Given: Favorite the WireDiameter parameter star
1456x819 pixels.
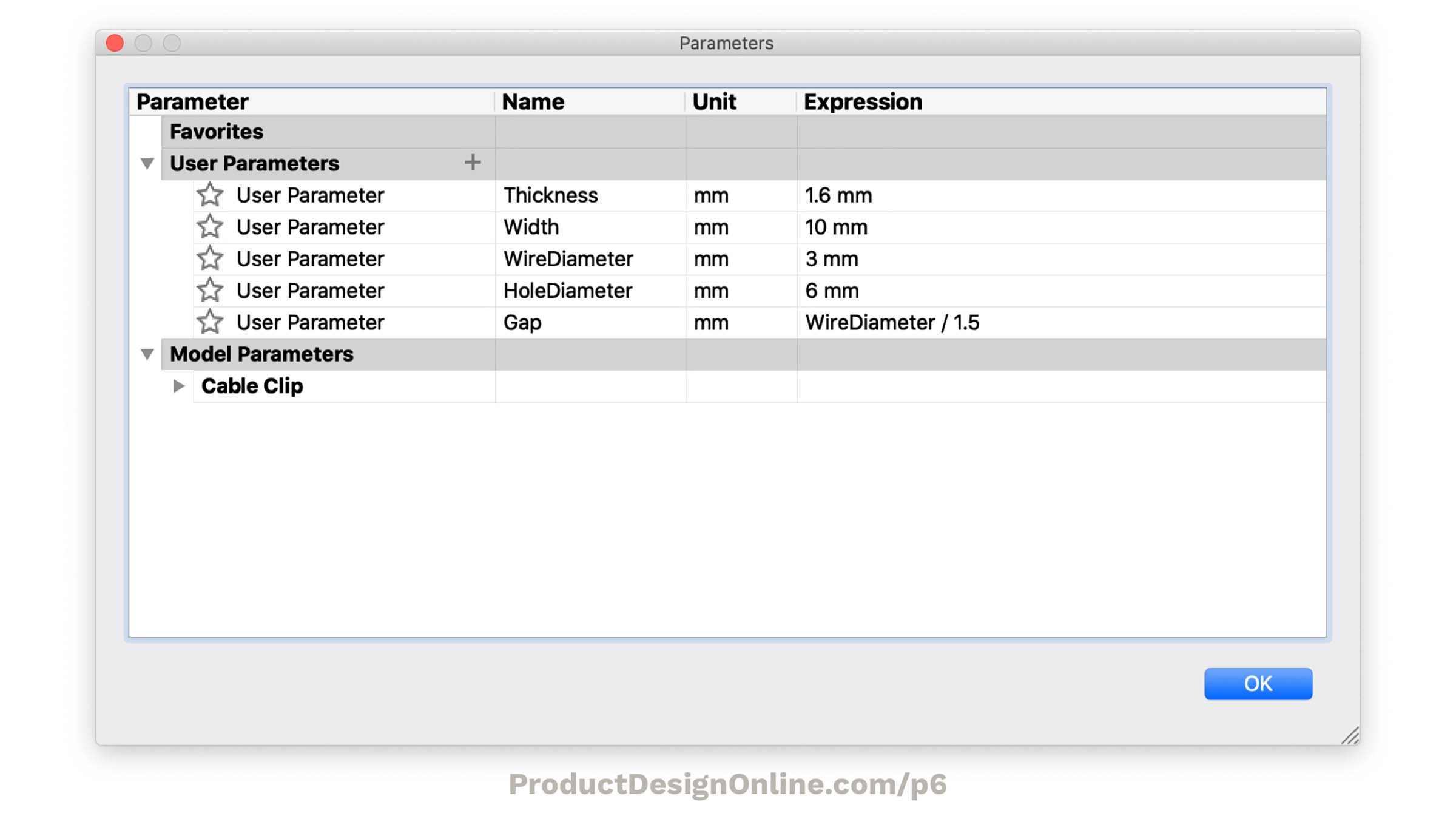Looking at the screenshot, I should 210,259.
